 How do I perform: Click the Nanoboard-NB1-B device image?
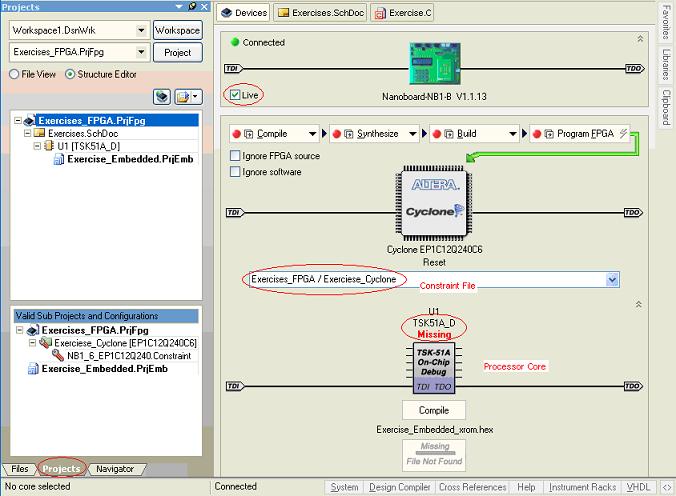point(435,63)
